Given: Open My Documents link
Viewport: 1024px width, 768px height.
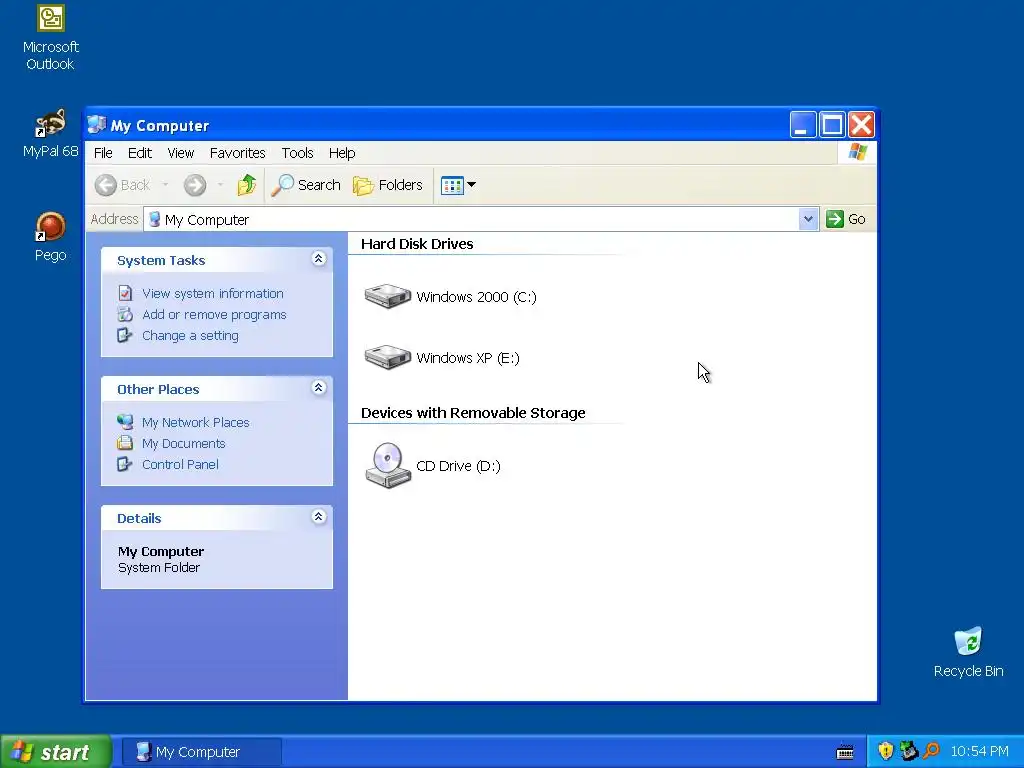Looking at the screenshot, I should pos(184,443).
